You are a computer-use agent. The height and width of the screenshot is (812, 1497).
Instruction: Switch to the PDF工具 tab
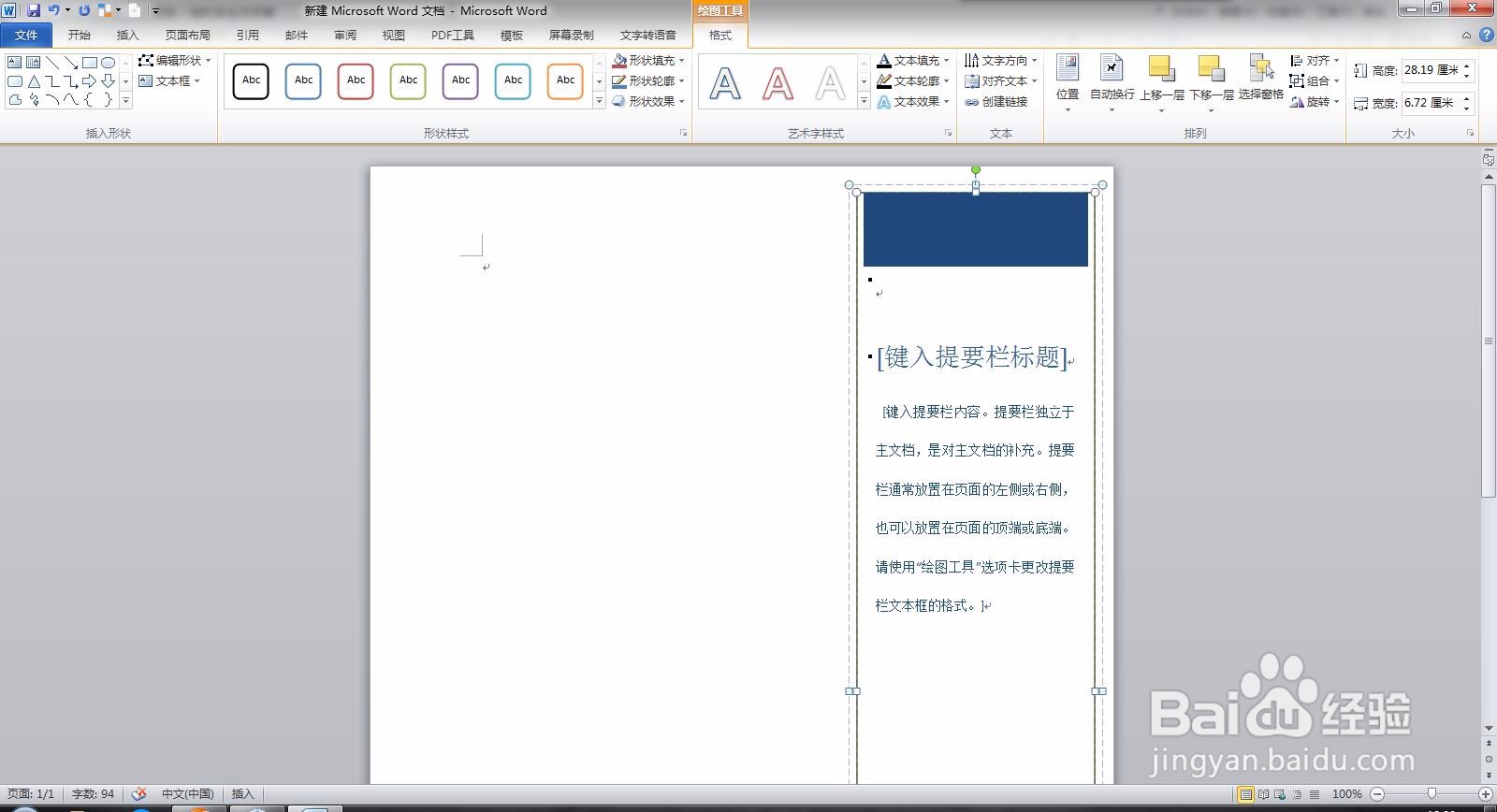(452, 36)
